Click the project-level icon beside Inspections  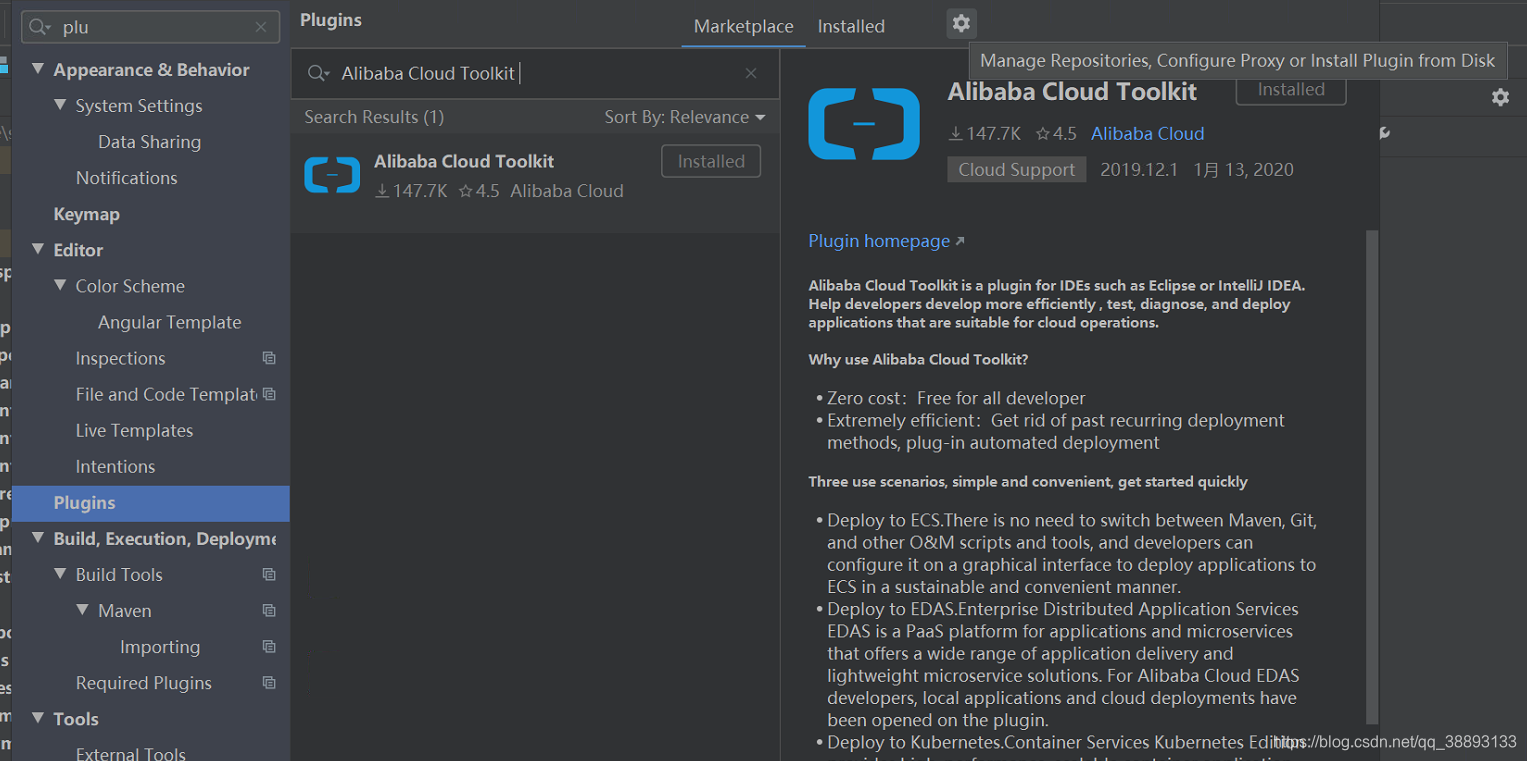pos(269,358)
